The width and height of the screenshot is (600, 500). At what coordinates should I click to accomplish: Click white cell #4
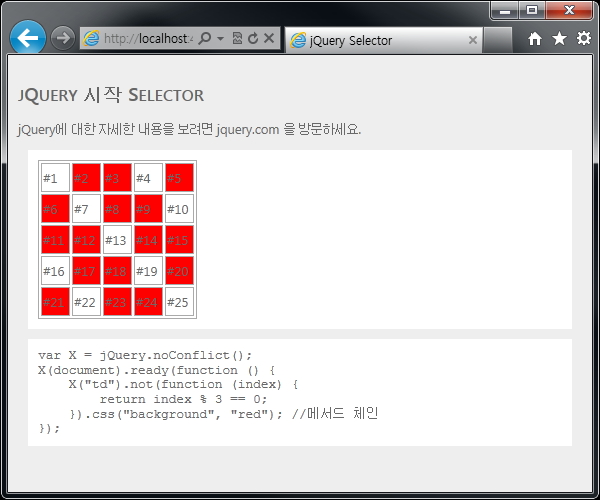point(148,178)
